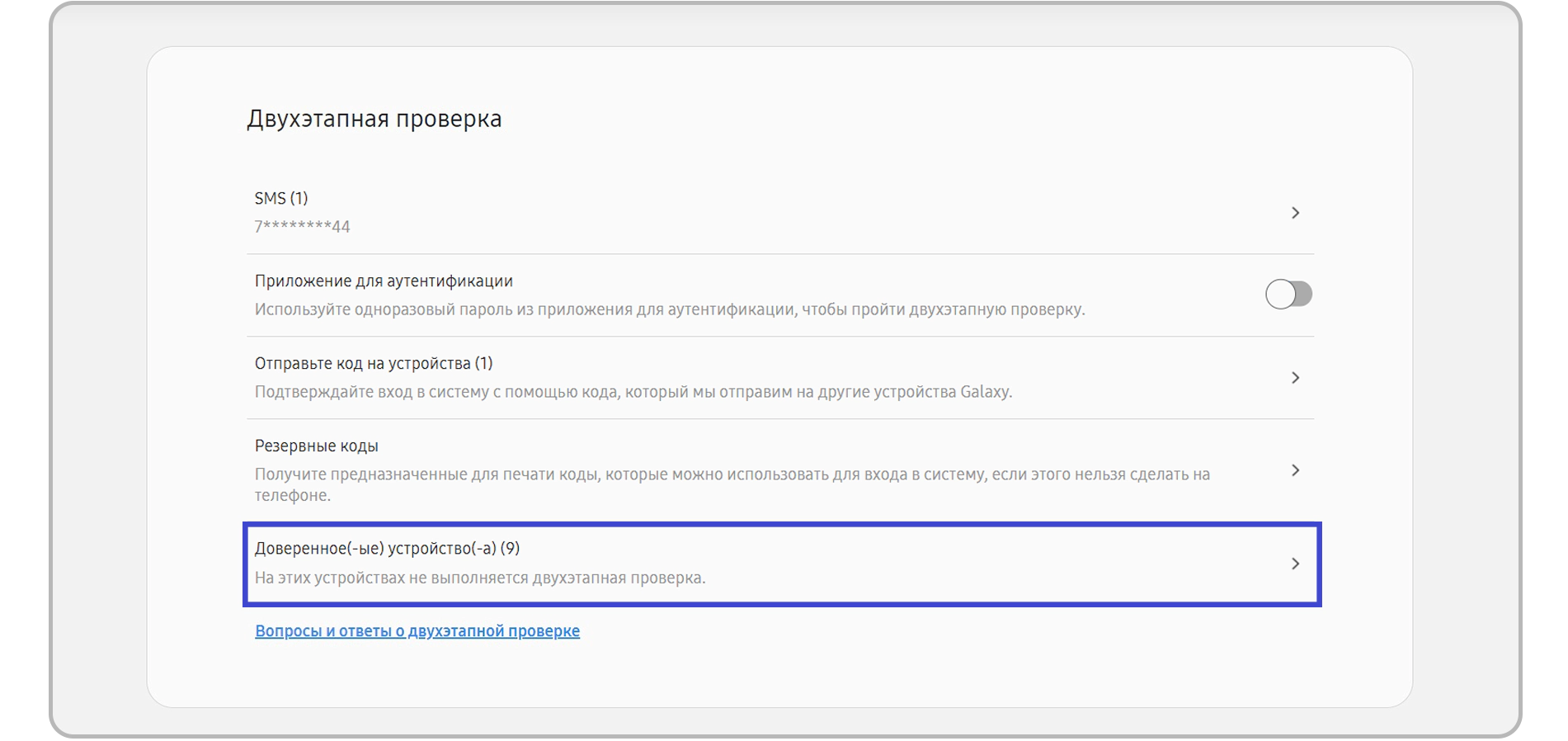Click the printable backup codes description

coord(732,474)
